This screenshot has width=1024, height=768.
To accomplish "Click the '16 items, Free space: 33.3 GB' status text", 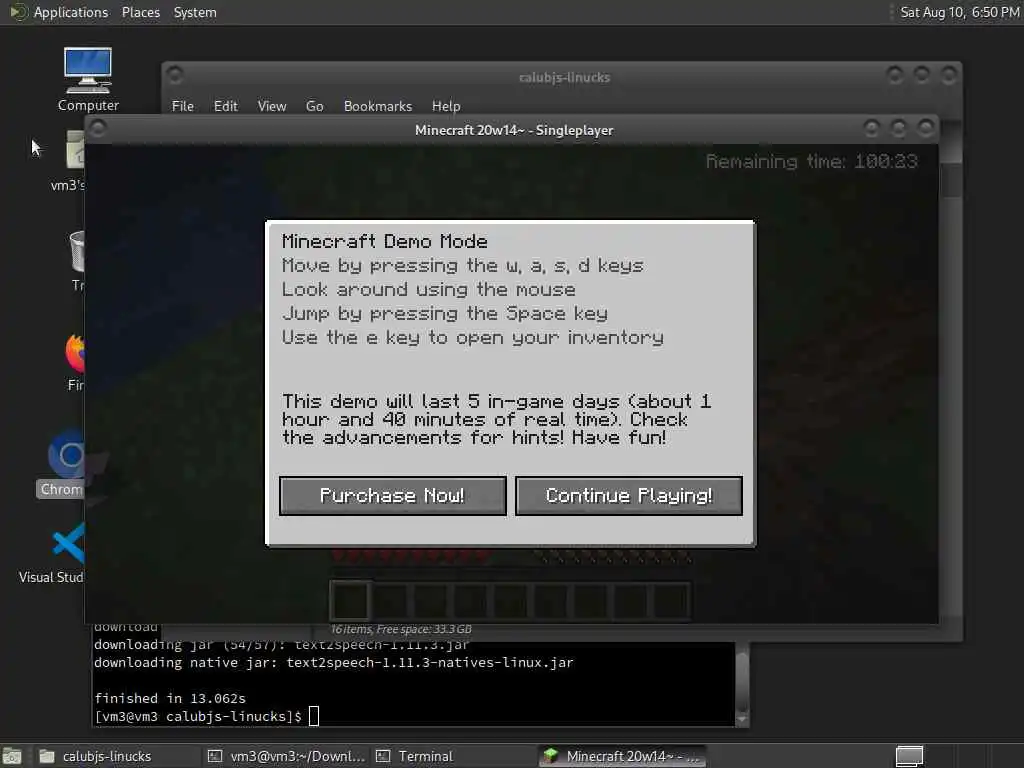I will (x=401, y=630).
